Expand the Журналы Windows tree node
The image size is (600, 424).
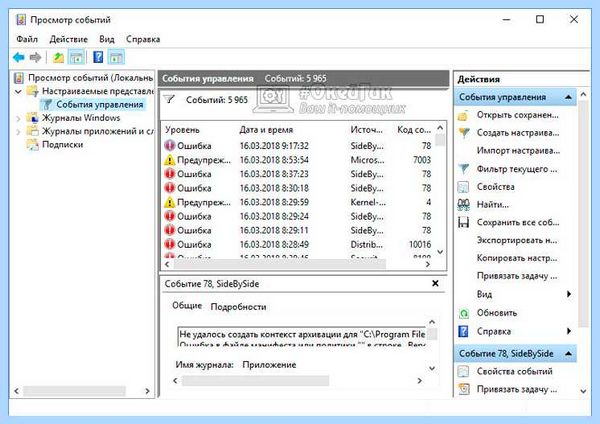click(x=18, y=118)
